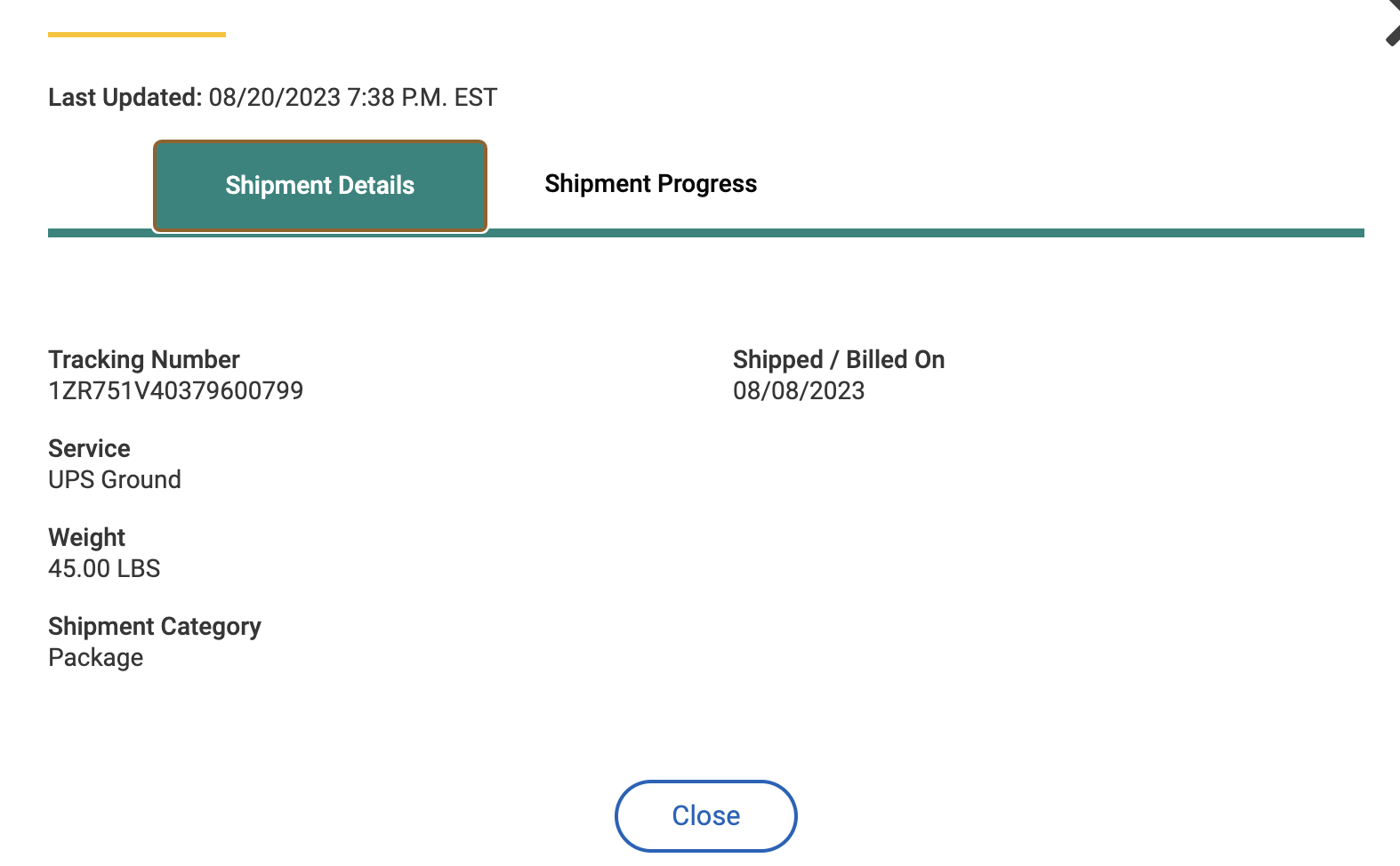
Task: Click the Shipped / Billed On label
Action: click(839, 359)
